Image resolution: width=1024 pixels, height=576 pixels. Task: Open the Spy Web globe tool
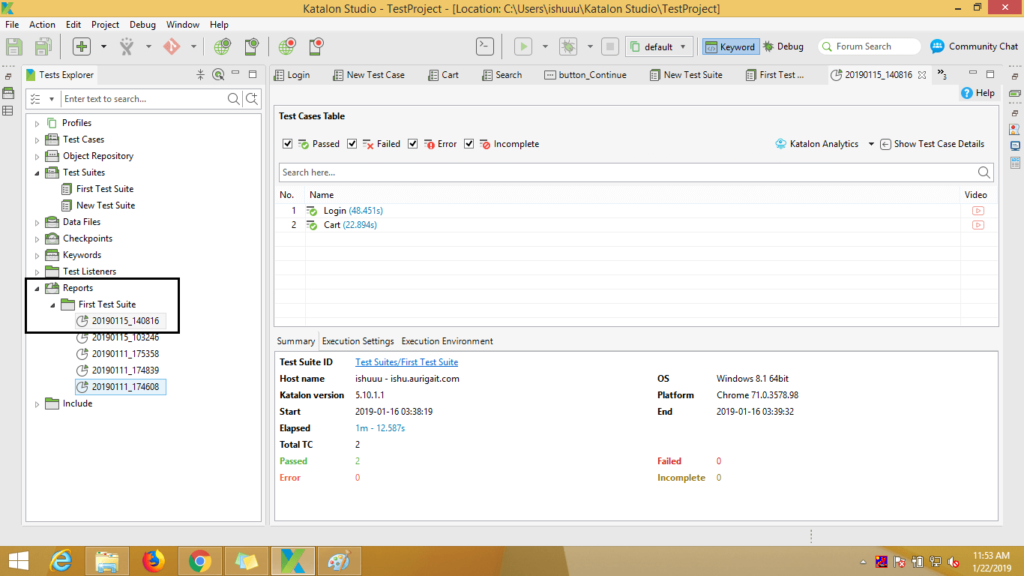click(222, 46)
